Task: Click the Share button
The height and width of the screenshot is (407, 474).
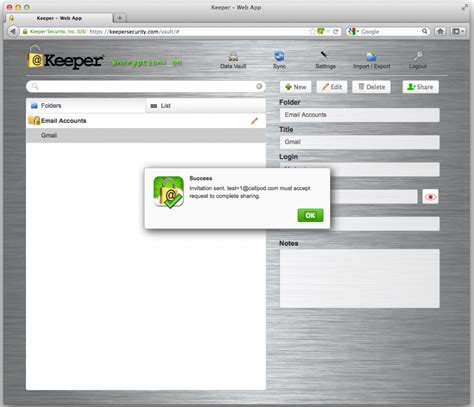Action: coord(420,87)
